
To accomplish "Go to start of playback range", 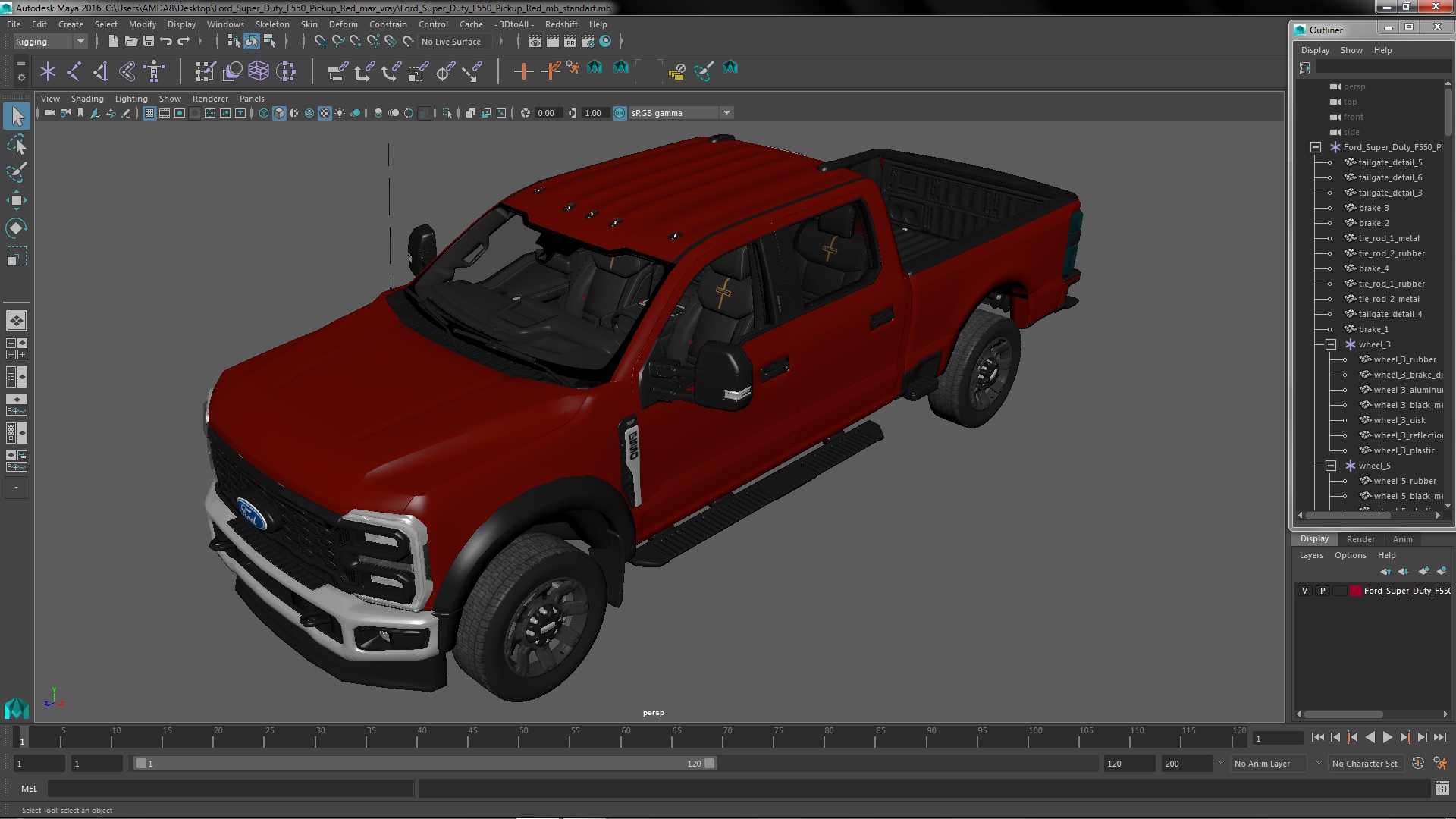I will click(1317, 737).
